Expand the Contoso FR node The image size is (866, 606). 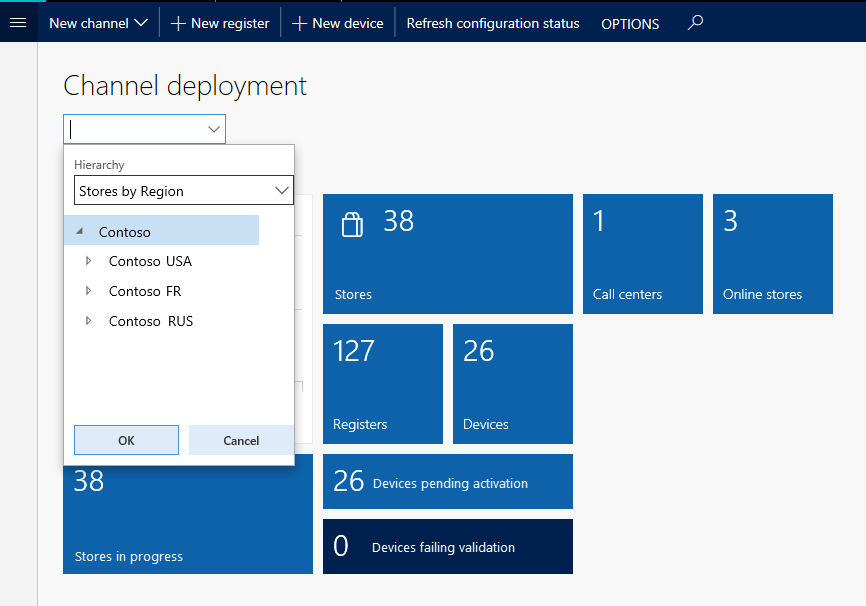pos(88,291)
